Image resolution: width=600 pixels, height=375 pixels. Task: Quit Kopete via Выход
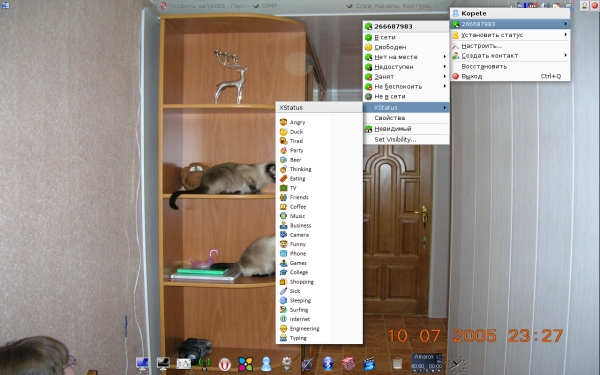[510, 76]
